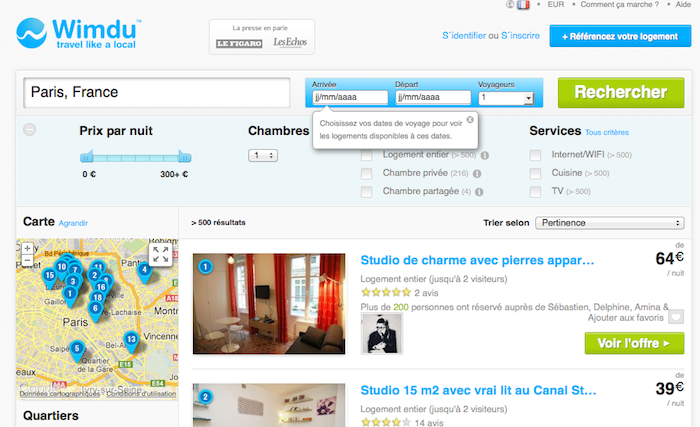Image resolution: width=700 pixels, height=427 pixels.
Task: Open the Trier selon Pertinence dropdown
Action: click(x=610, y=223)
